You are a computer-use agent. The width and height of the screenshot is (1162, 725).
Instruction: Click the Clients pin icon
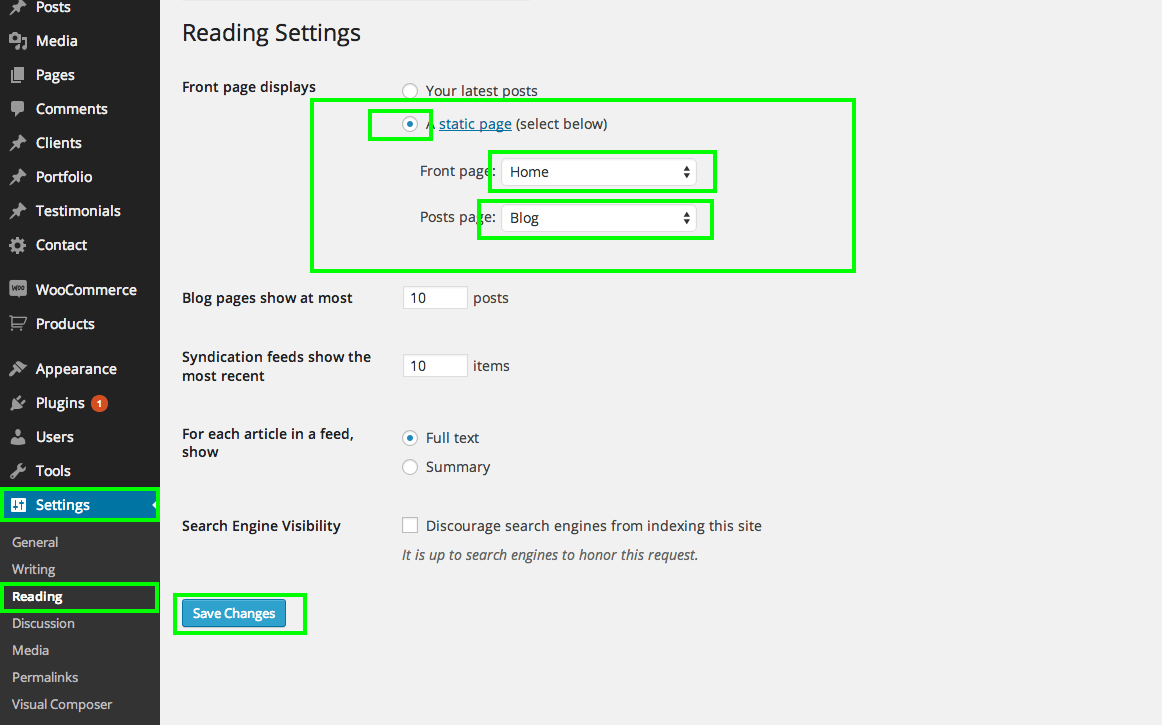(18, 143)
